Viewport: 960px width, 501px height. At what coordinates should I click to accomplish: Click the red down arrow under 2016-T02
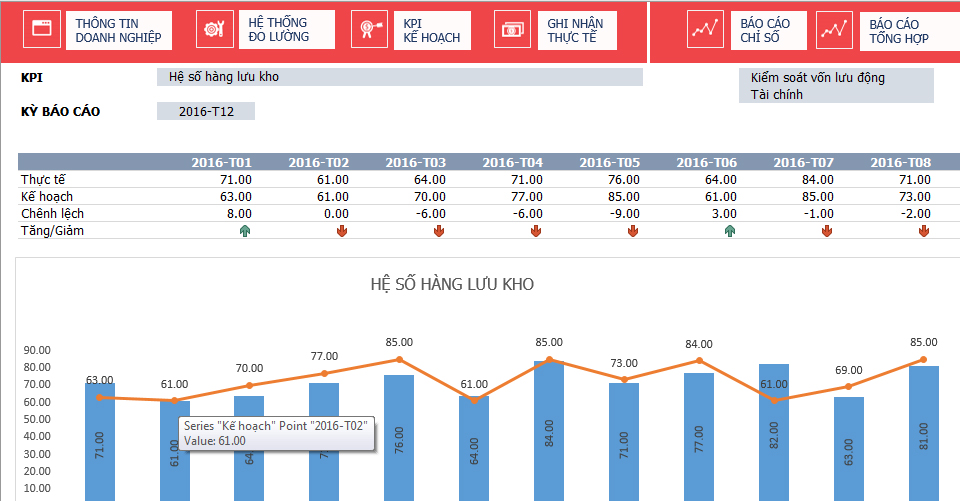(342, 231)
